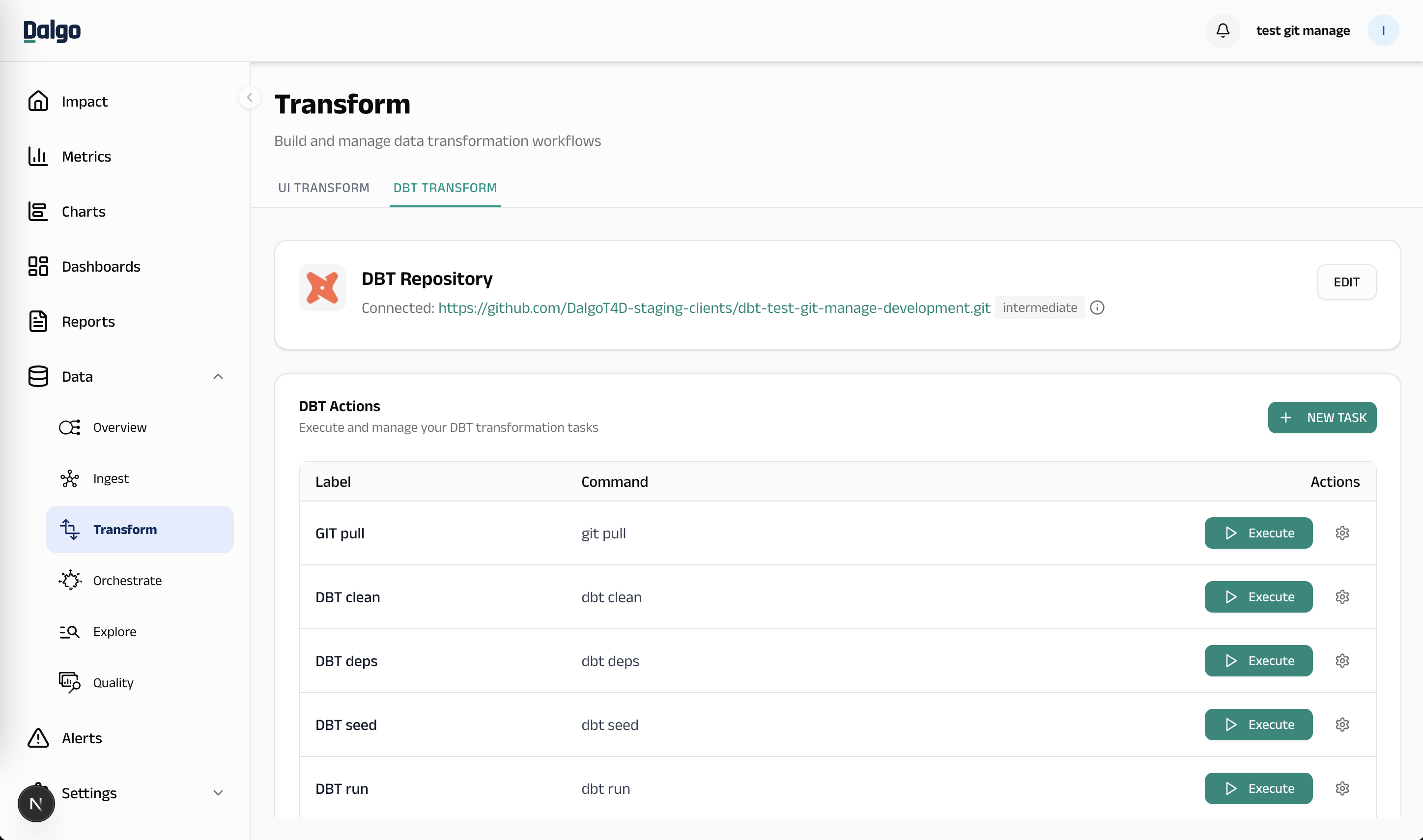
Task: Click the EDIT repository button
Action: point(1346,282)
